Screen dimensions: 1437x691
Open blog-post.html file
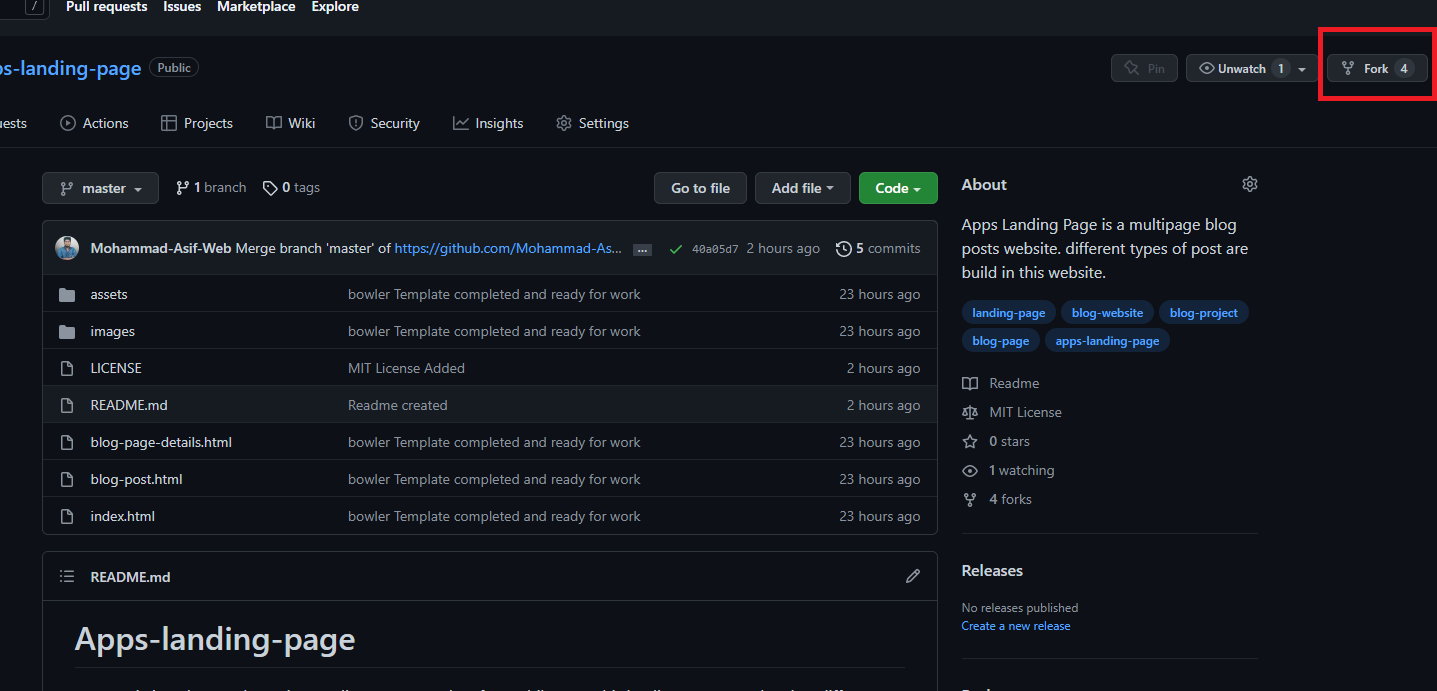(x=136, y=479)
